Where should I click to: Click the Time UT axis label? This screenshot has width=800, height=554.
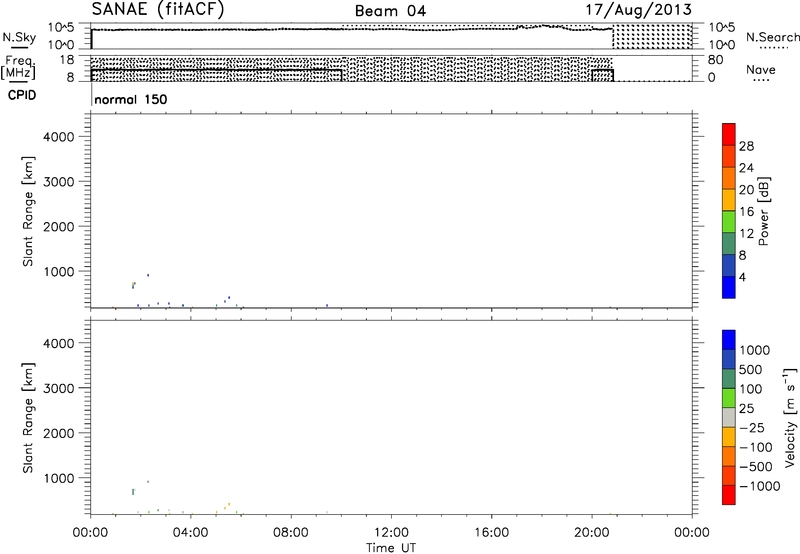tap(391, 548)
